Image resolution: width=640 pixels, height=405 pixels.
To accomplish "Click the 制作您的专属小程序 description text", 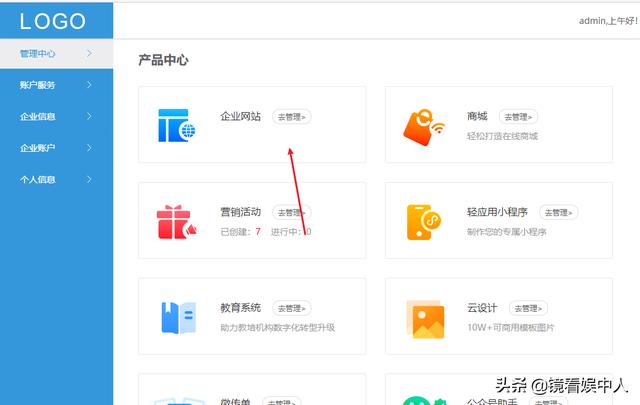I will pyautogui.click(x=507, y=232).
